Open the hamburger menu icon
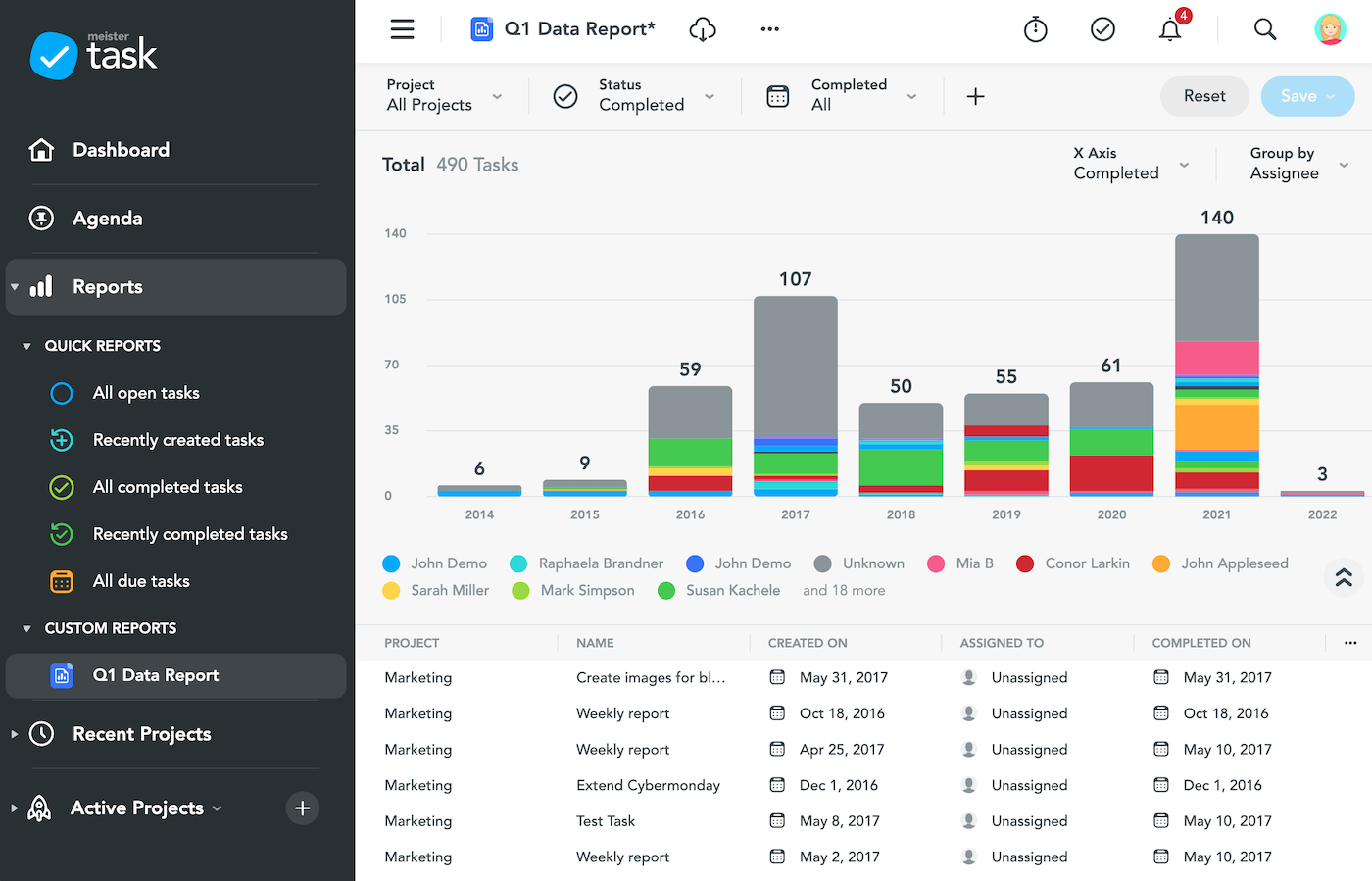Image resolution: width=1372 pixels, height=881 pixels. coord(402,29)
